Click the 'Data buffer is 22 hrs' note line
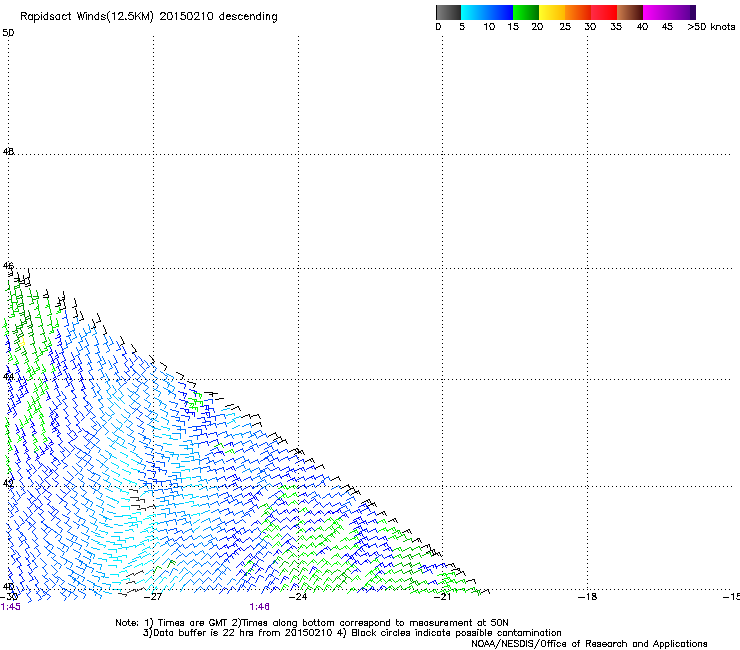The width and height of the screenshot is (740, 650). [x=352, y=633]
